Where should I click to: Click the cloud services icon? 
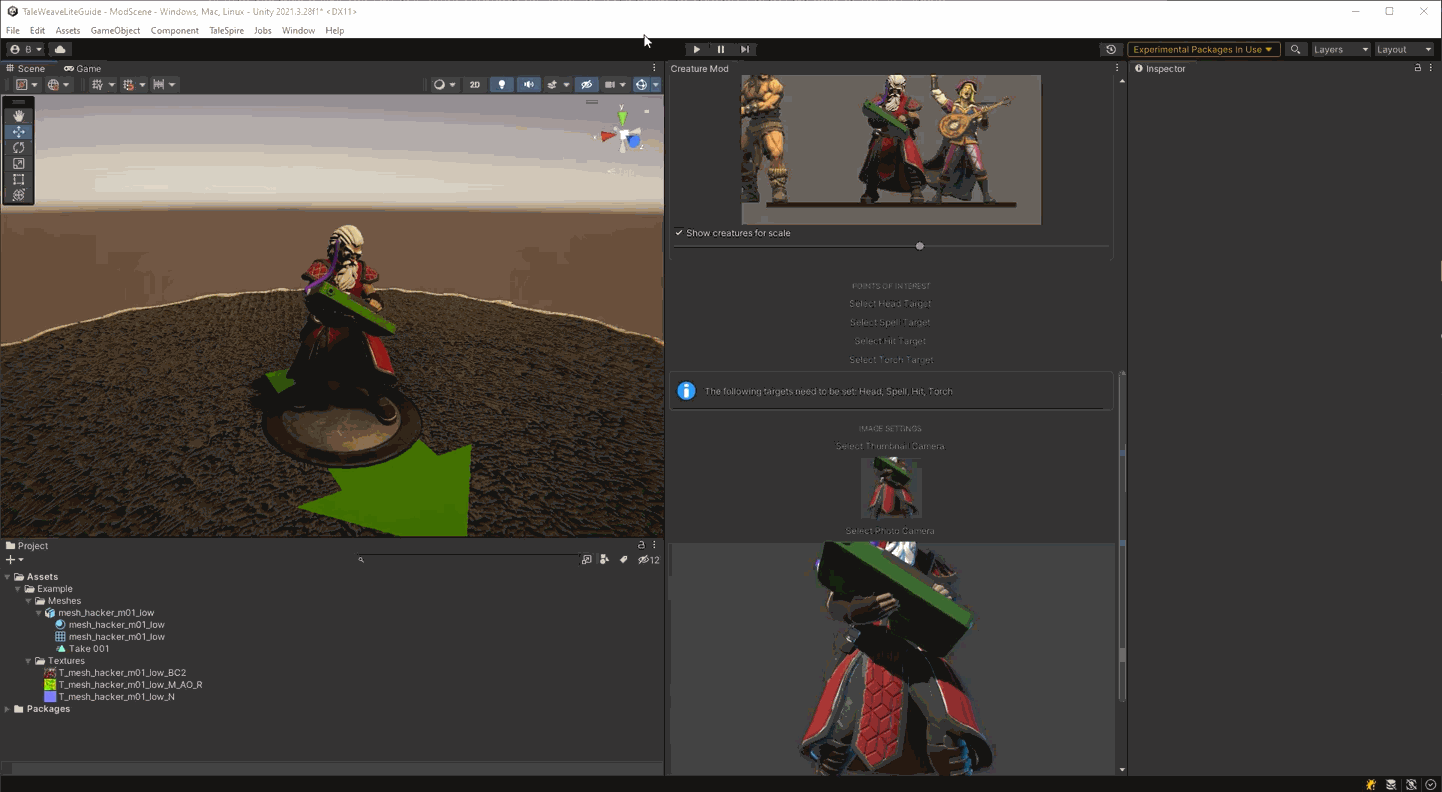pyautogui.click(x=60, y=49)
